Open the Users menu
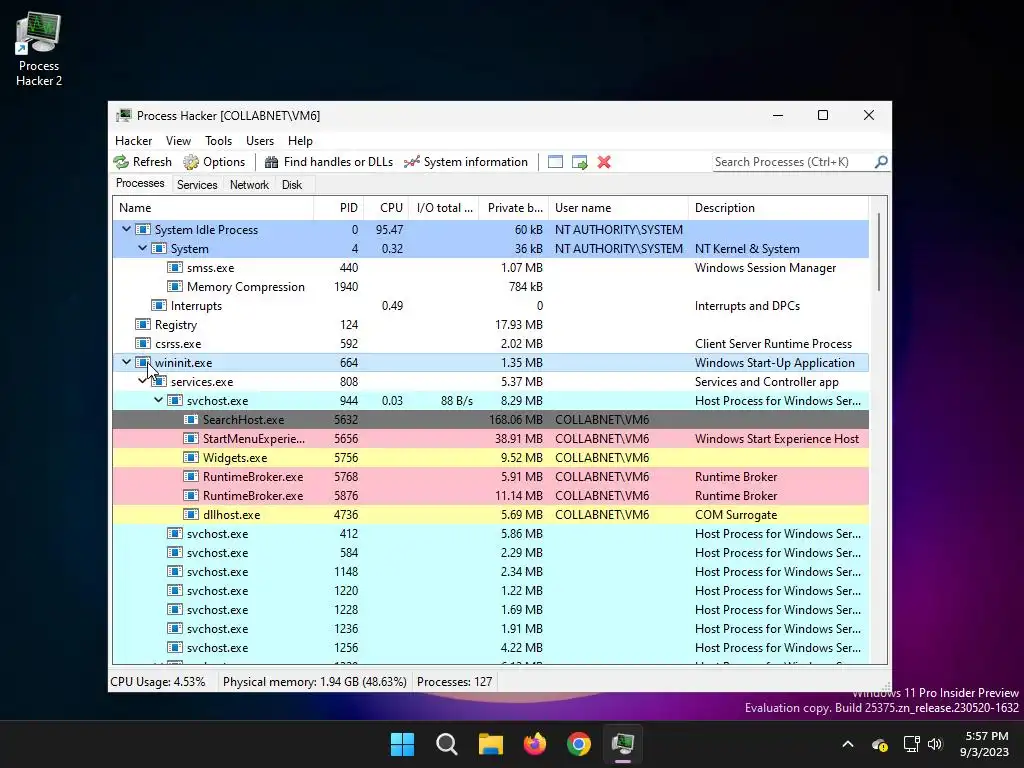 [260, 141]
